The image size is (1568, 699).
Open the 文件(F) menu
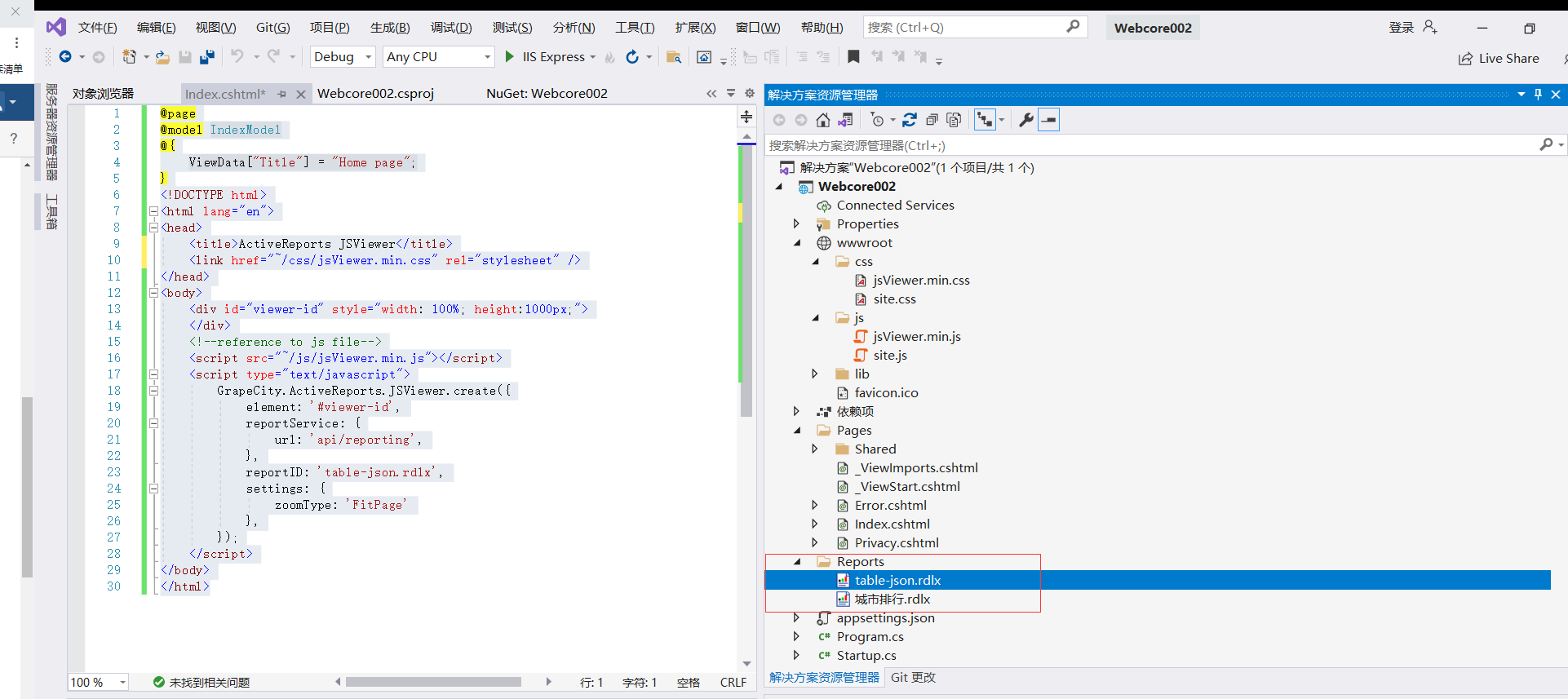pos(97,28)
